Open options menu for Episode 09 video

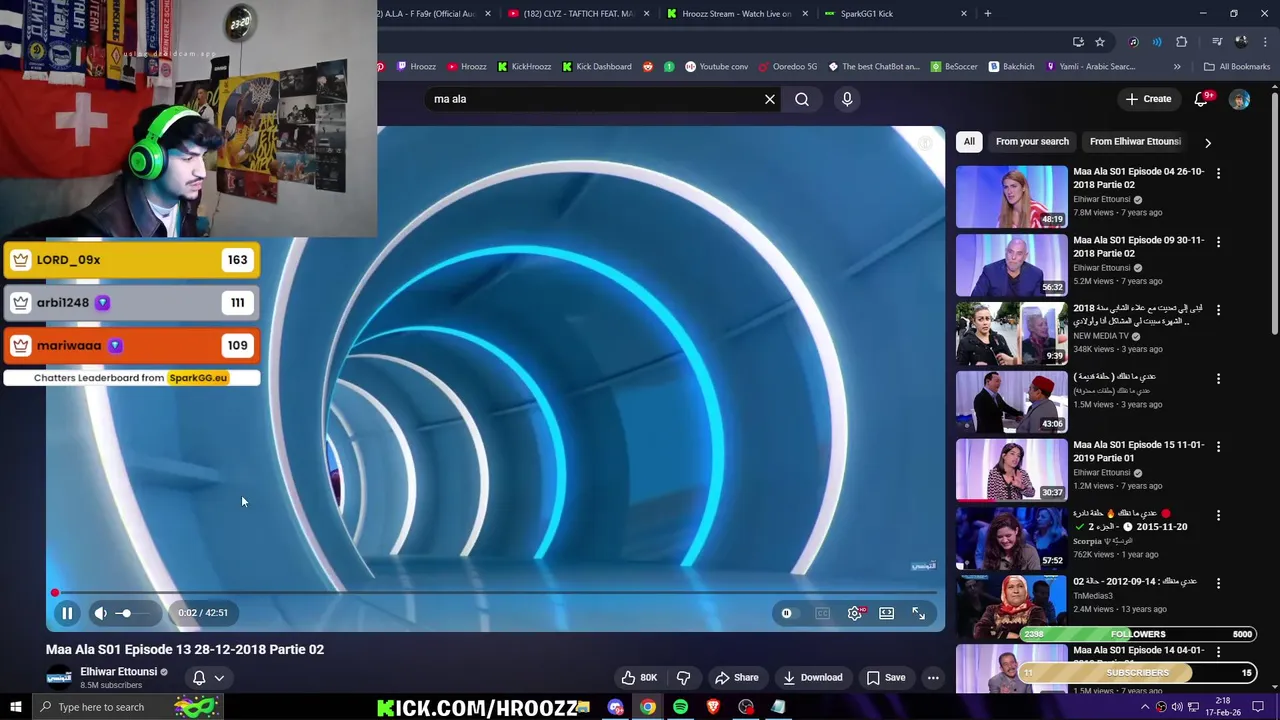coord(1218,242)
